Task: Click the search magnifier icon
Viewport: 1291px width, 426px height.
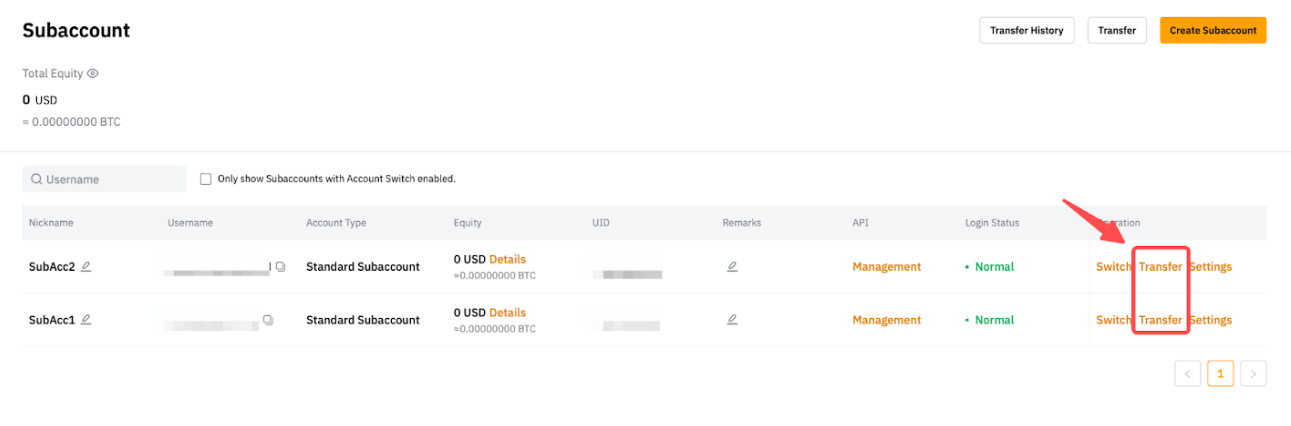Action: 36,179
